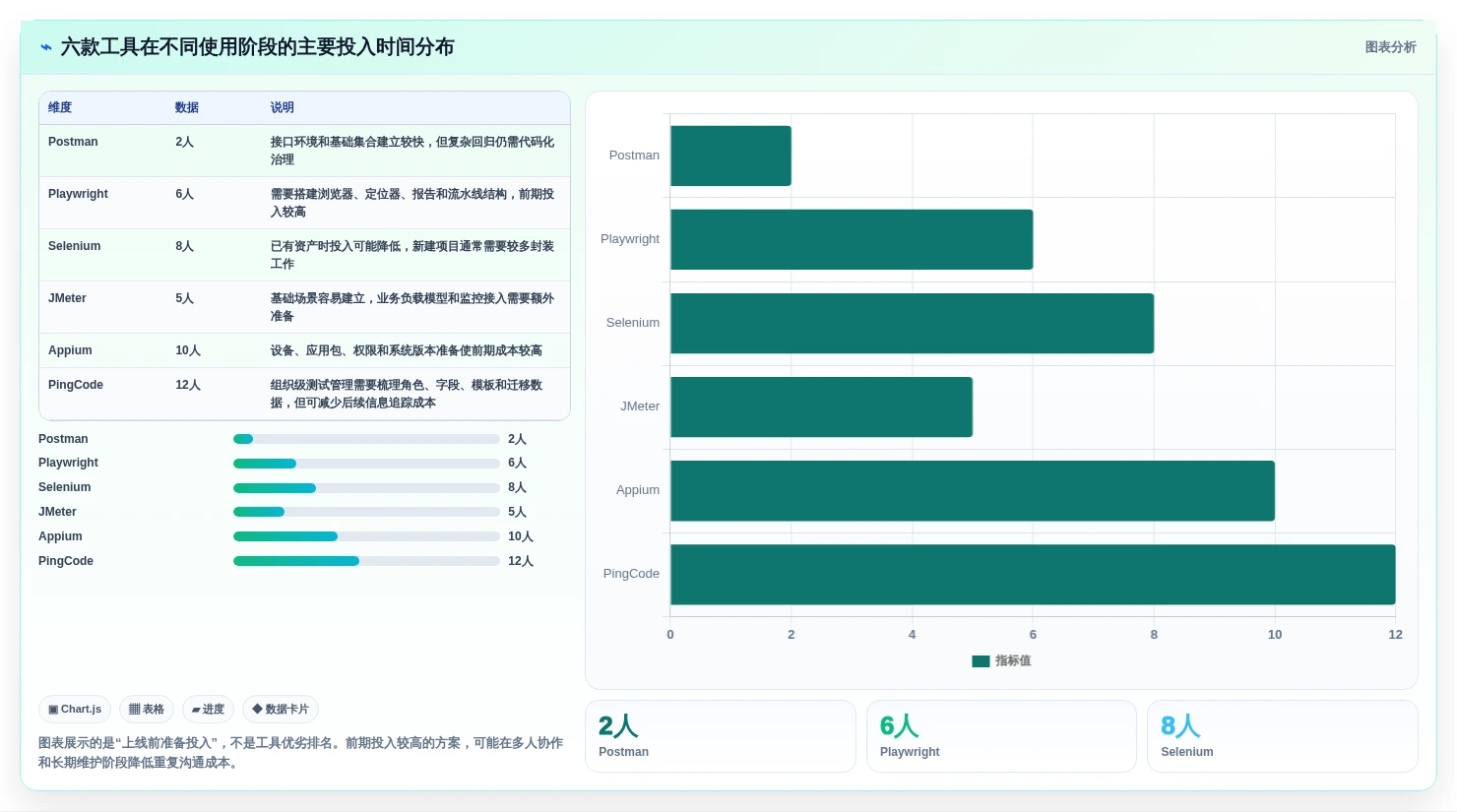Select the 进度 tag chip
The image size is (1457, 812).
click(208, 709)
